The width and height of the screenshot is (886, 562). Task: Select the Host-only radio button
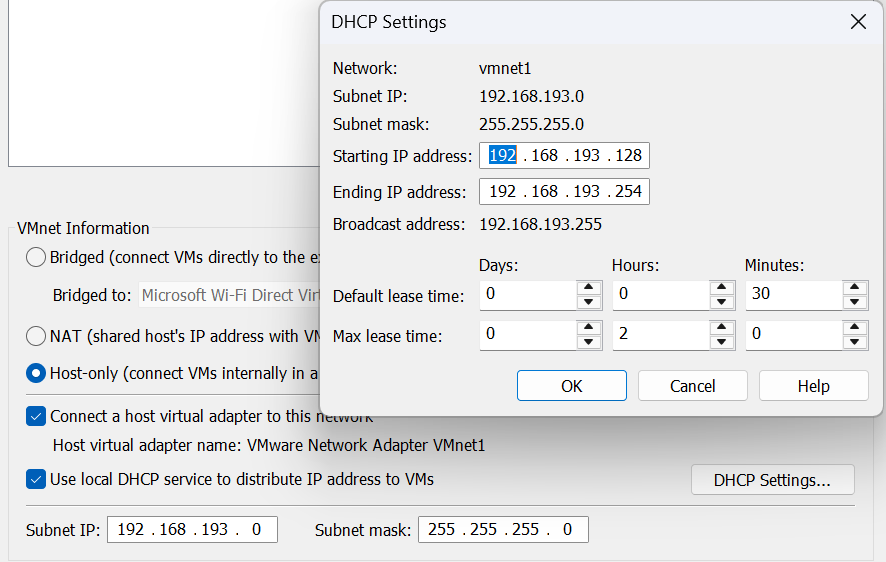tap(36, 373)
